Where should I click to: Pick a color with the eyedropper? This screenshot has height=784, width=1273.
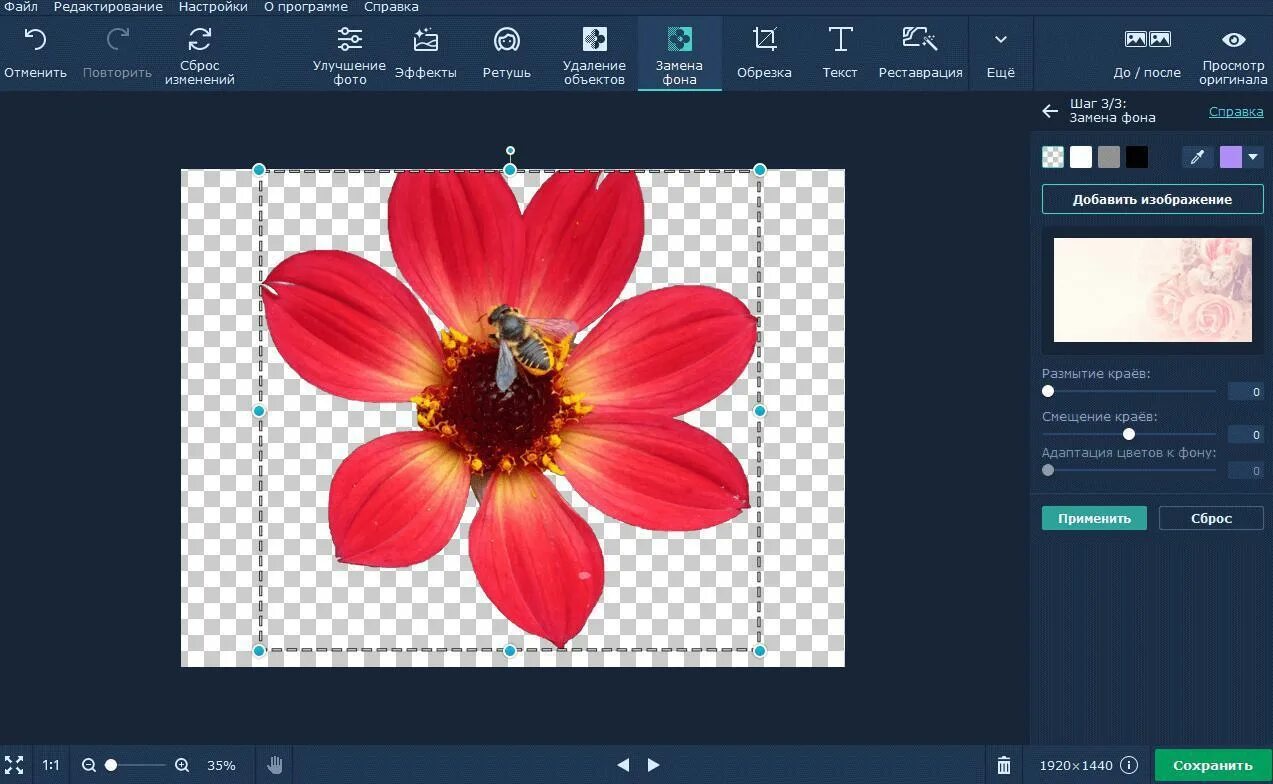coord(1197,157)
